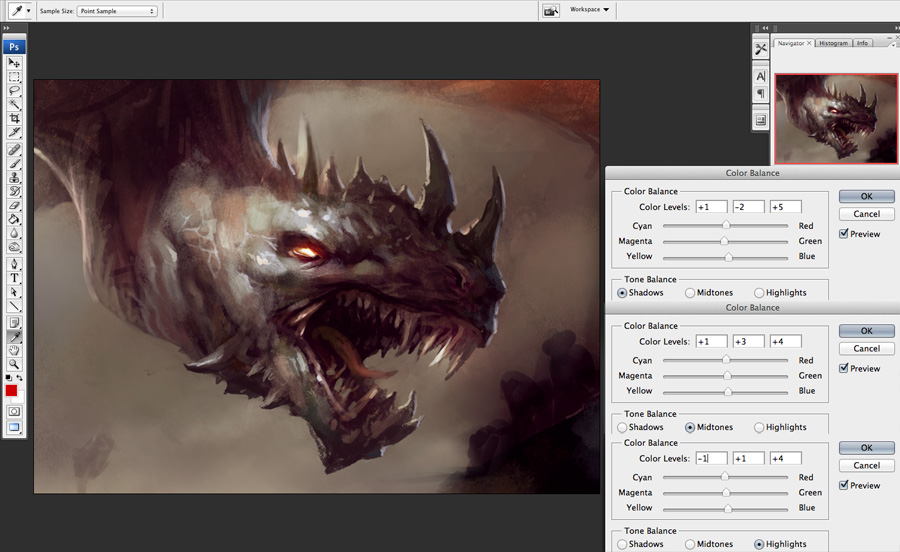Click Cancel in the top Color Balance dialog
The width and height of the screenshot is (900, 552).
click(866, 214)
